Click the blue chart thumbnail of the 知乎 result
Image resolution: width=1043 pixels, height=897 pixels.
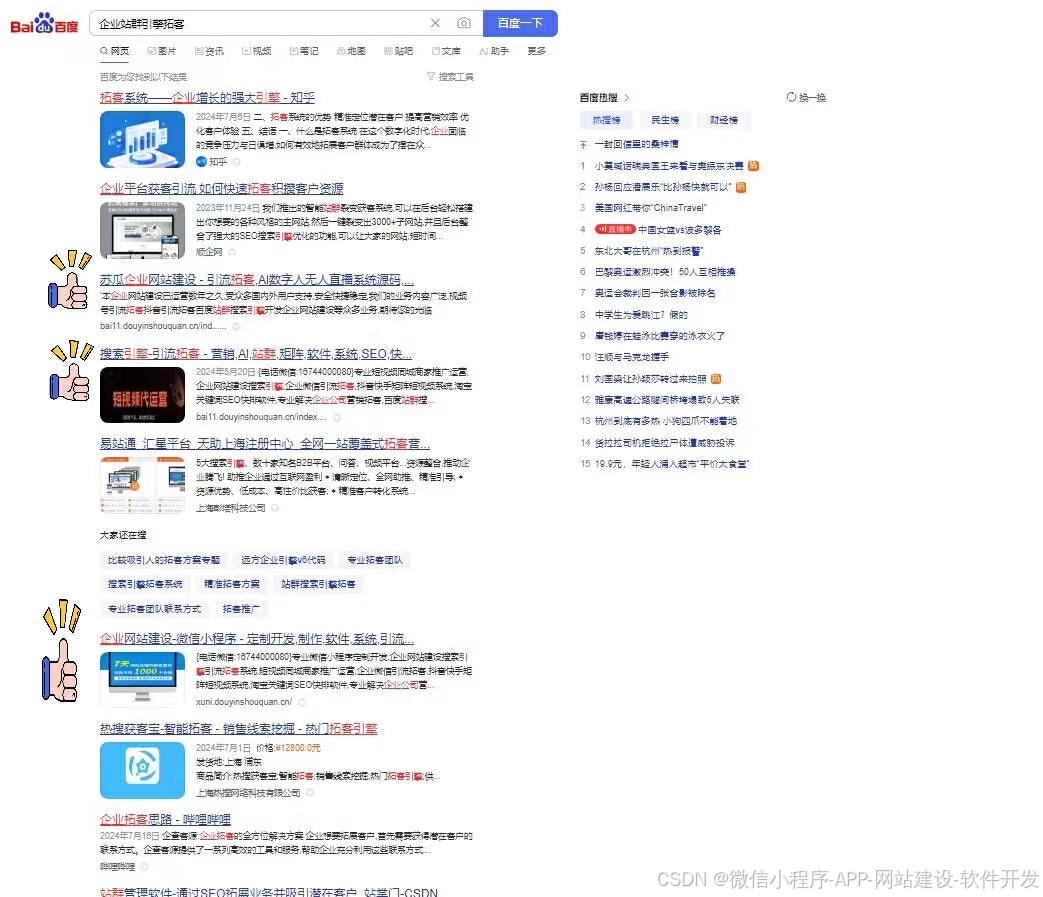pos(142,139)
